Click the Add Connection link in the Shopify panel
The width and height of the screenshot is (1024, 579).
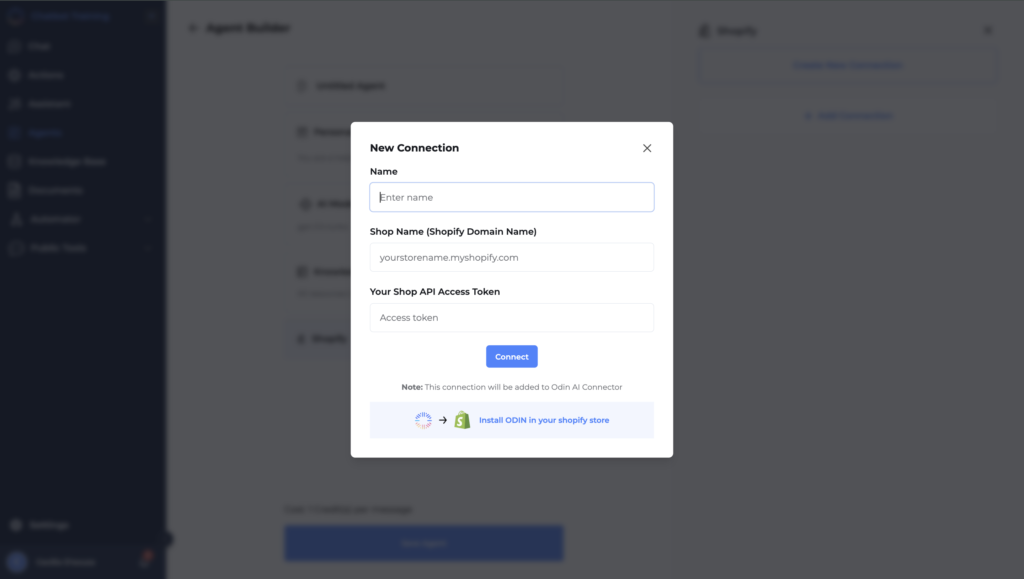pos(846,115)
